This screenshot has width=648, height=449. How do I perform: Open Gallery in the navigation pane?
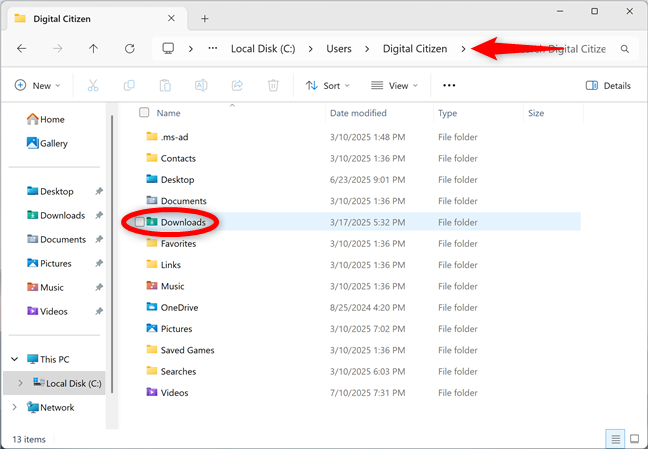pyautogui.click(x=47, y=143)
